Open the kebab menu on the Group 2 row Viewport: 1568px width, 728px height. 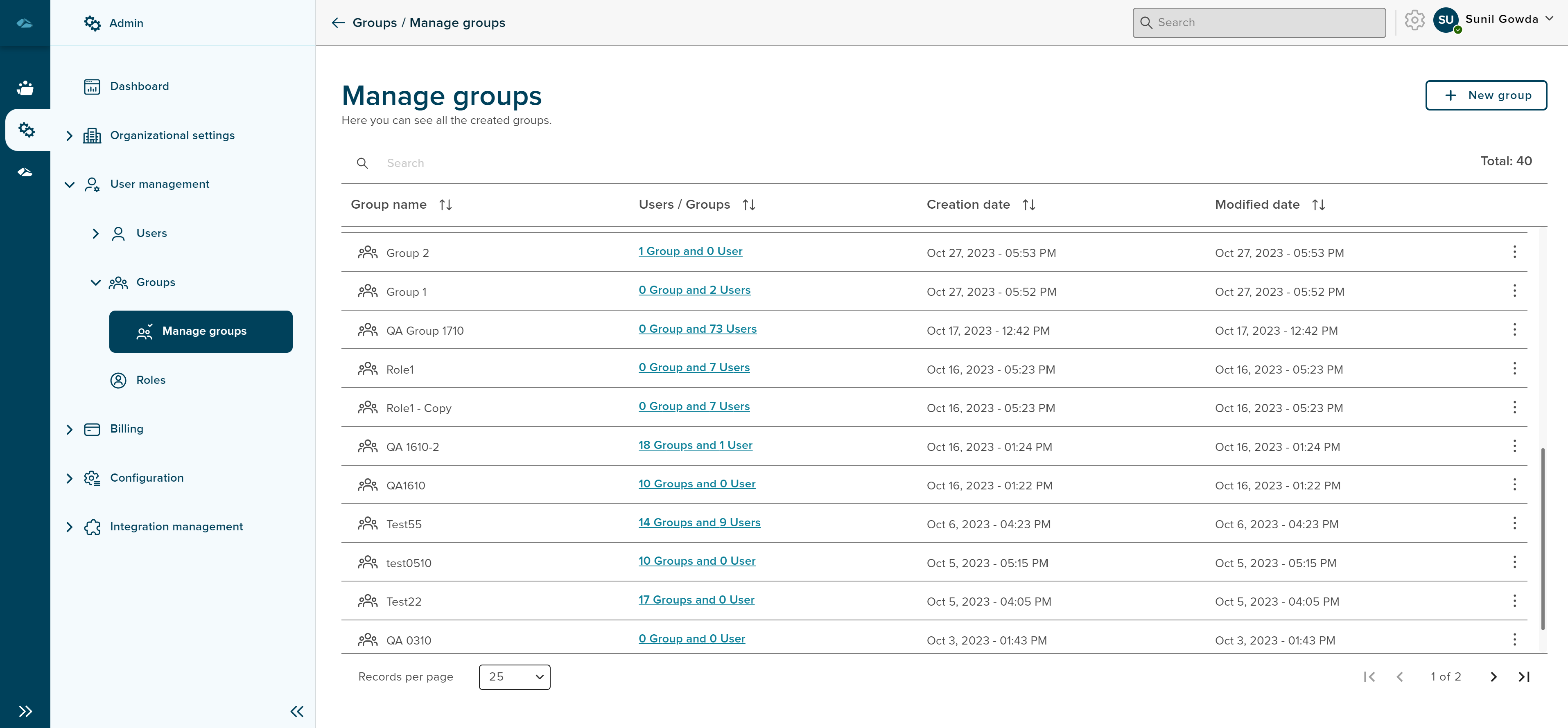click(1514, 252)
